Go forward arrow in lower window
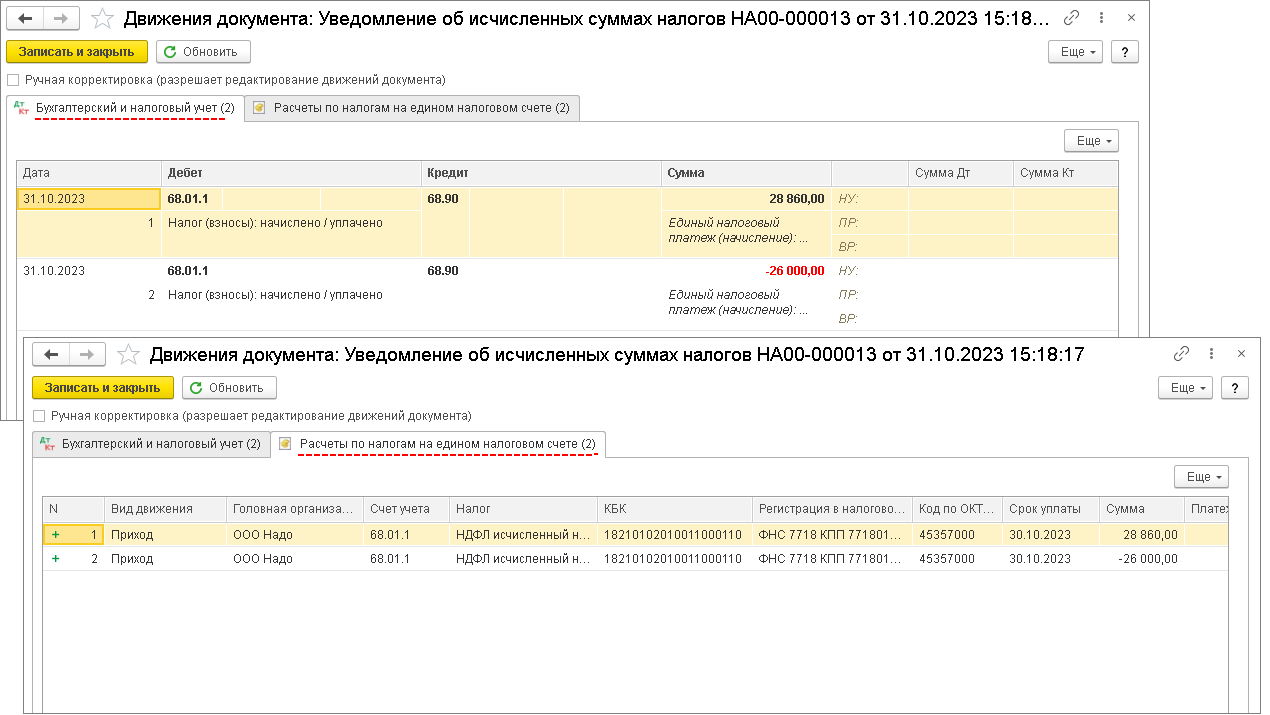Image resolution: width=1270 pixels, height=715 pixels. pyautogui.click(x=88, y=354)
